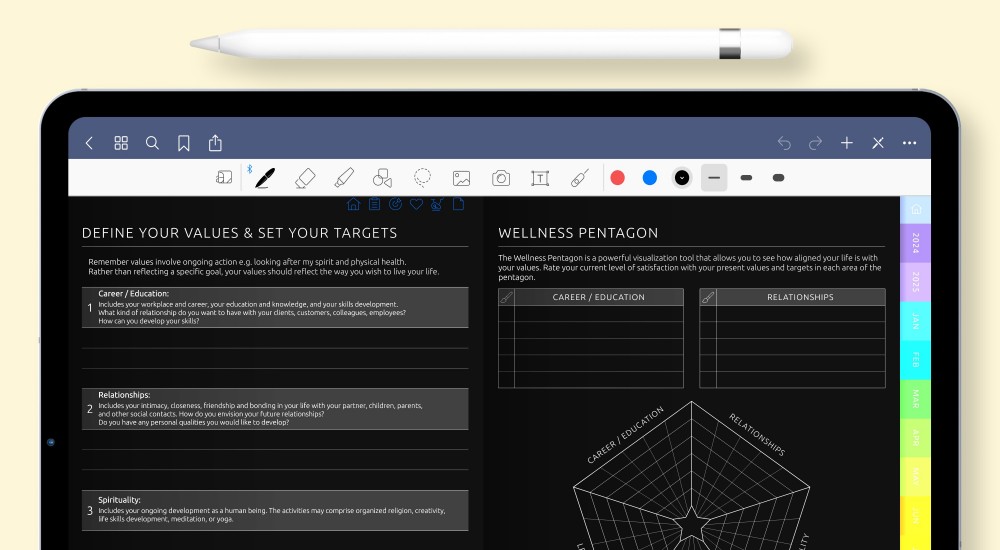Open the search magnifier
1000x550 pixels.
pos(152,143)
